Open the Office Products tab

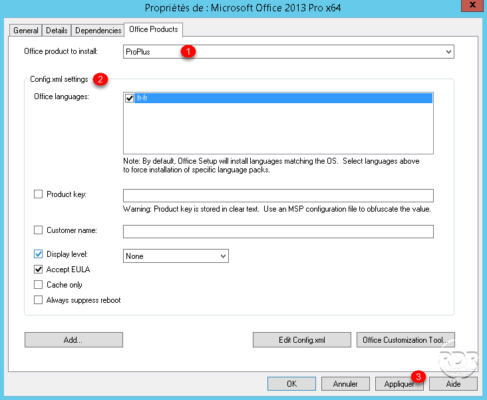coord(153,29)
